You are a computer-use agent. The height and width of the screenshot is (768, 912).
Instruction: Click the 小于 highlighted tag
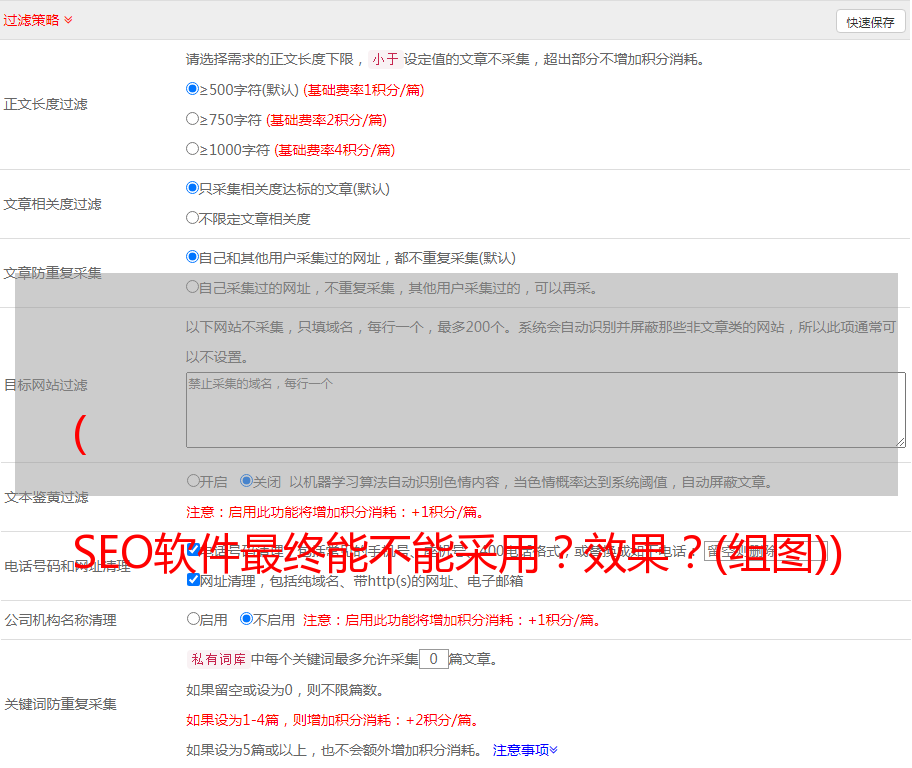[x=386, y=59]
